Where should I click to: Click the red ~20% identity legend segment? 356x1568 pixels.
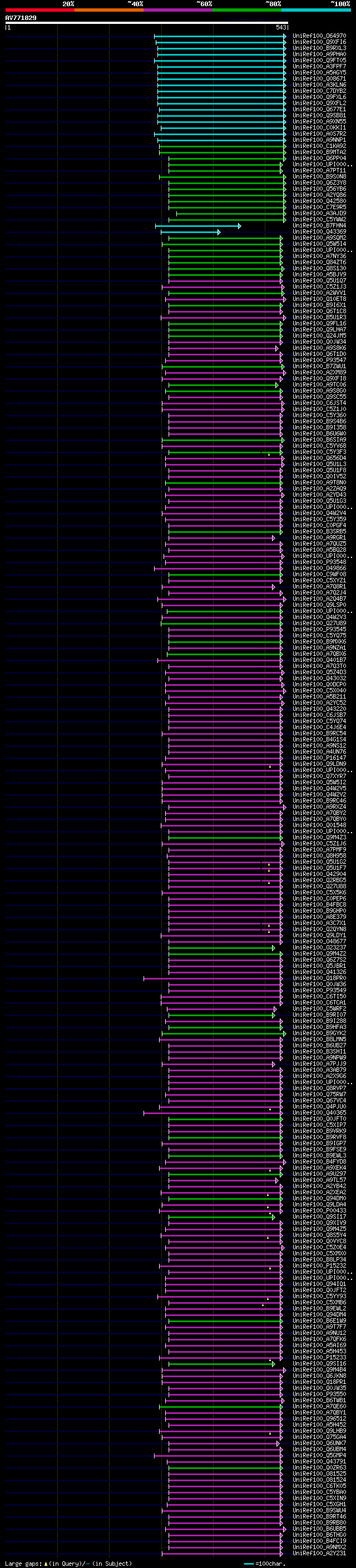(39, 10)
